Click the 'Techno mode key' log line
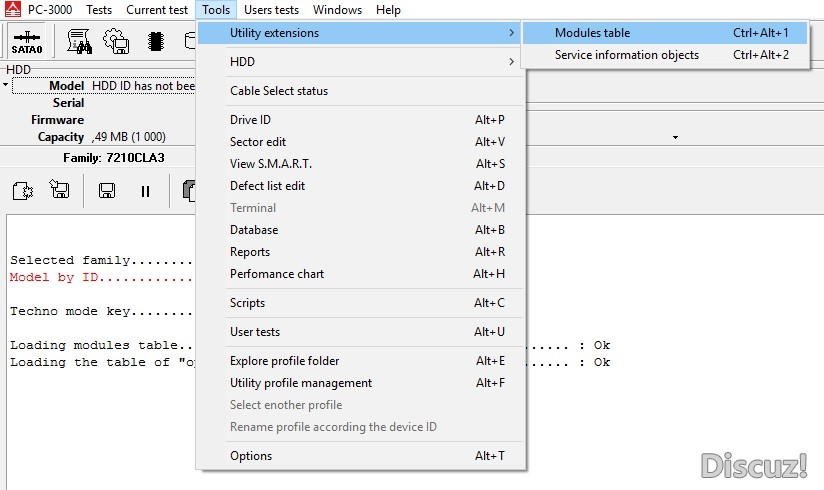Screen dimensions: 824x490 coord(101,311)
